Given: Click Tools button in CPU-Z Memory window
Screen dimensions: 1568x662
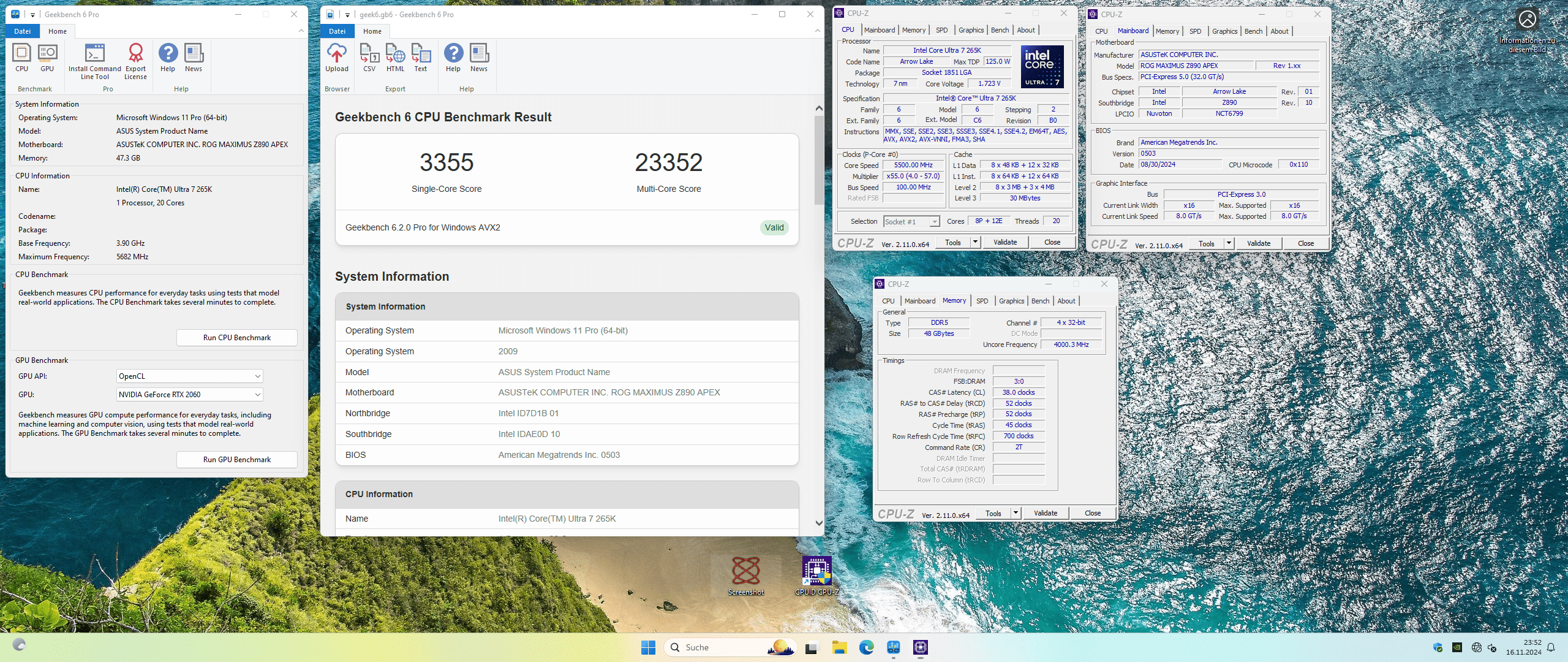Looking at the screenshot, I should 993,514.
